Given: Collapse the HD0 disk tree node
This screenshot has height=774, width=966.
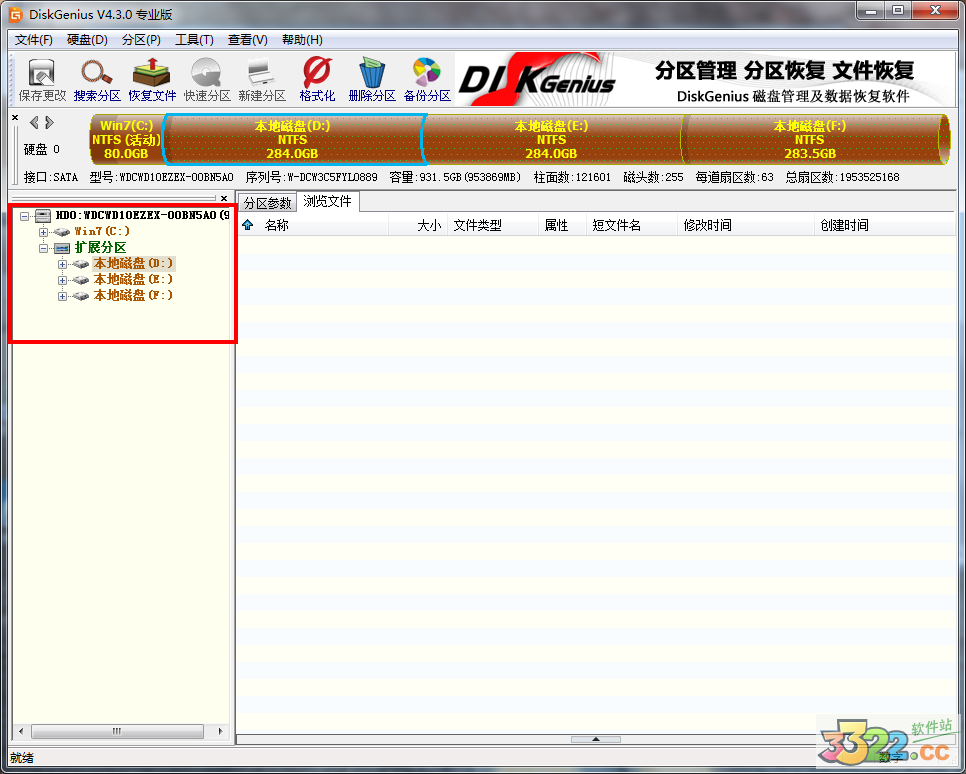Looking at the screenshot, I should pyautogui.click(x=24, y=216).
